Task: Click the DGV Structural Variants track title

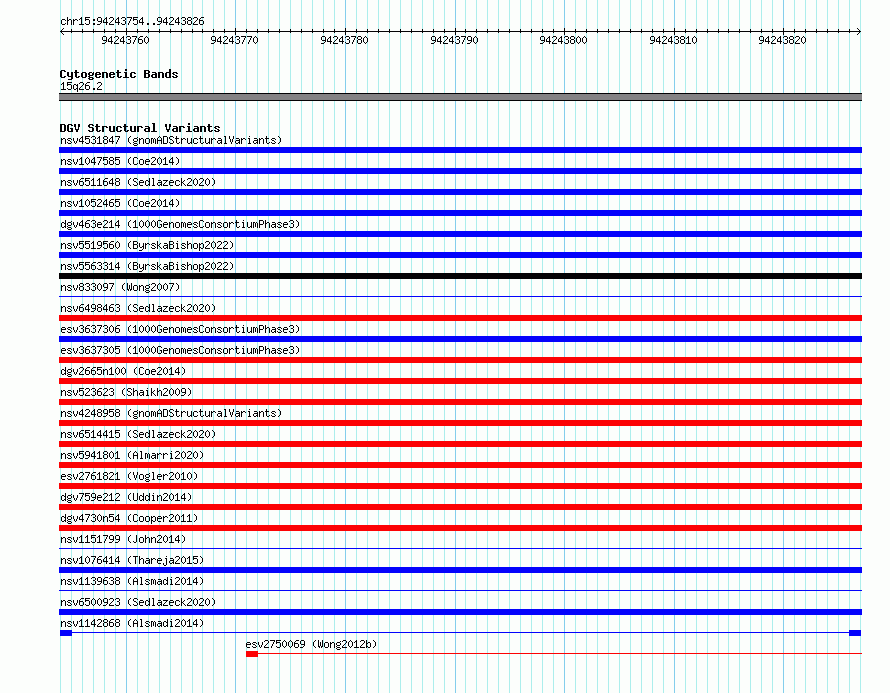Action: point(140,128)
